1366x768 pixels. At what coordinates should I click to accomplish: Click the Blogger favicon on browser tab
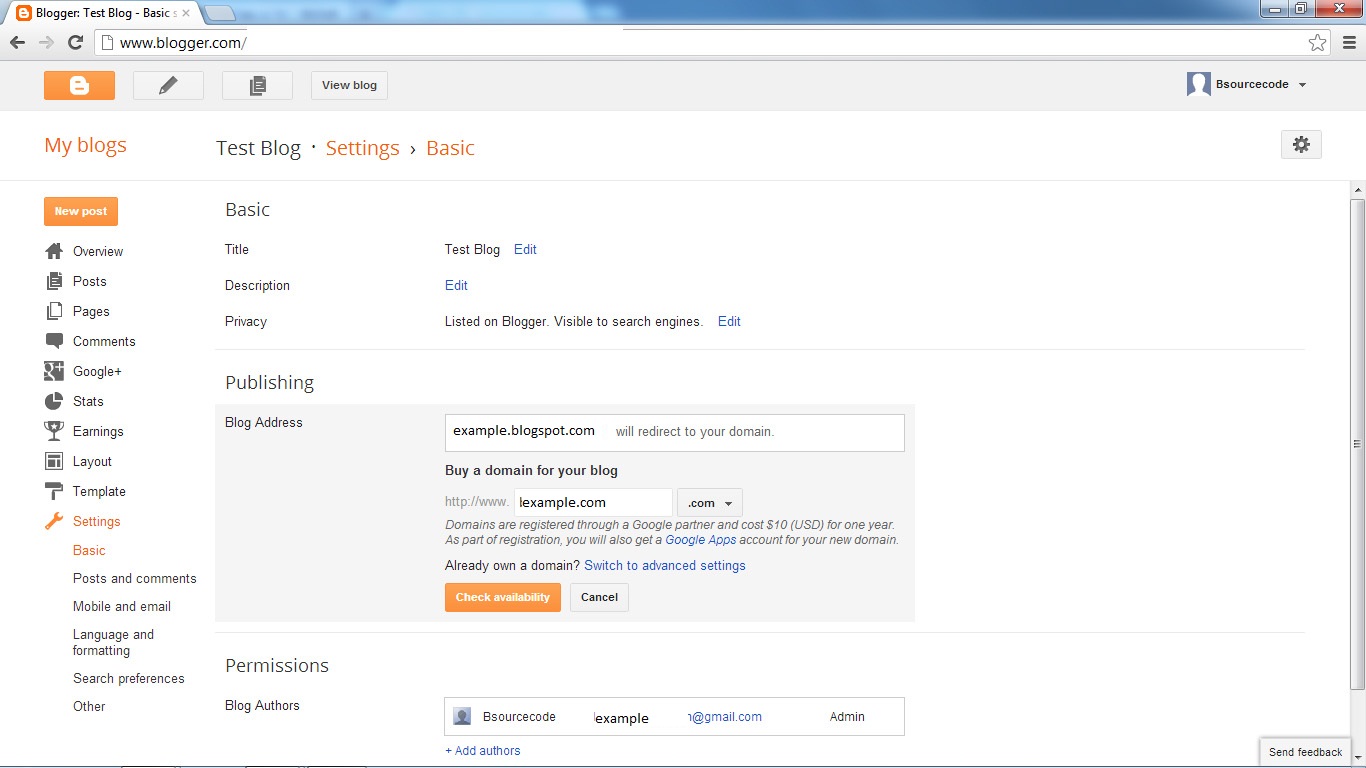point(24,13)
